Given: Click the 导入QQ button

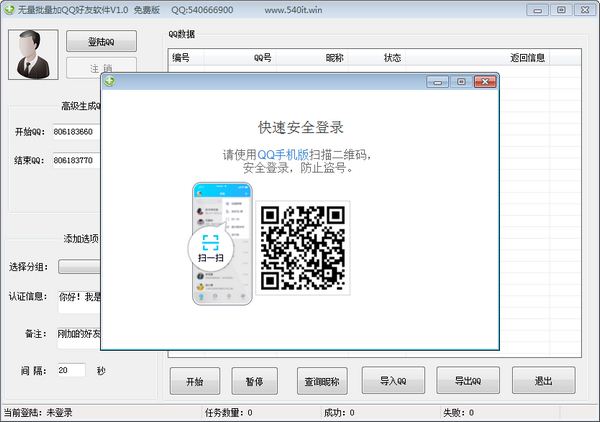Looking at the screenshot, I should point(394,381).
